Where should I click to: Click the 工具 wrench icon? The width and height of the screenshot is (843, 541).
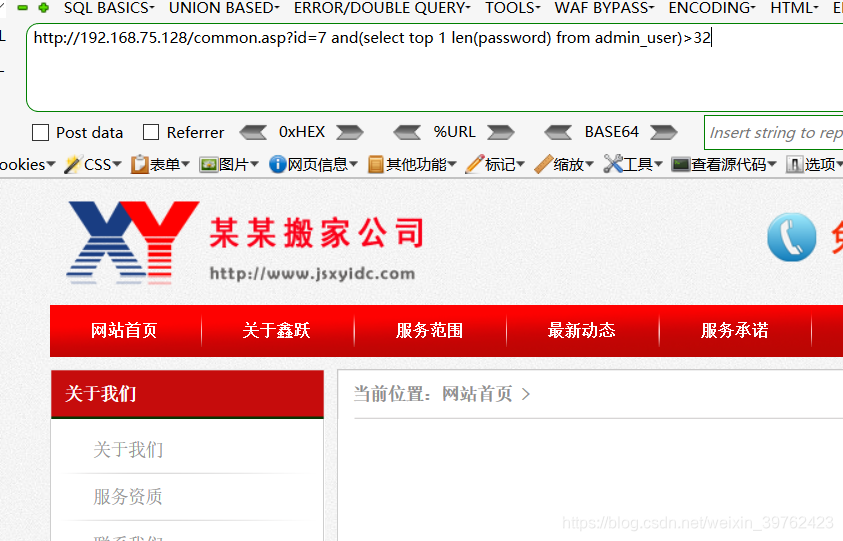coord(612,164)
